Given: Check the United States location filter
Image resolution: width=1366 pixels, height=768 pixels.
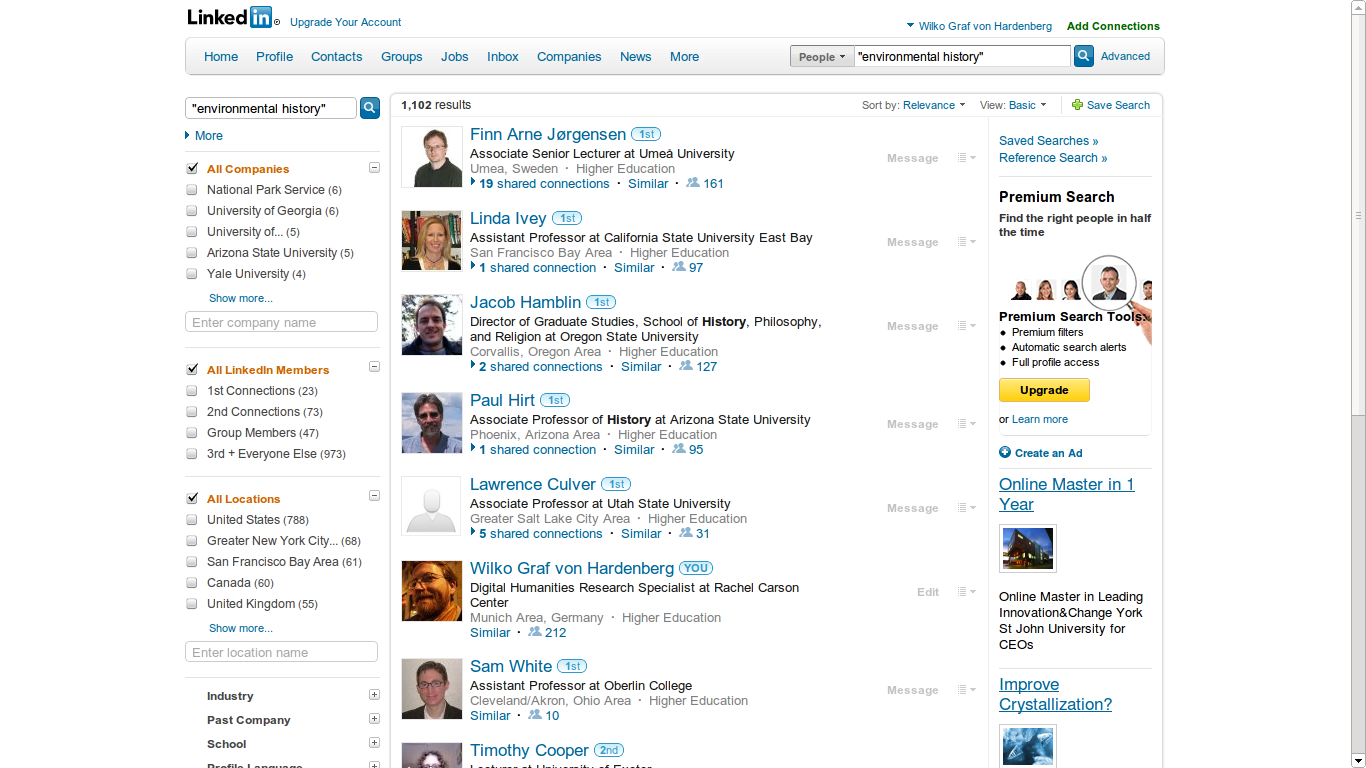Looking at the screenshot, I should [x=192, y=520].
